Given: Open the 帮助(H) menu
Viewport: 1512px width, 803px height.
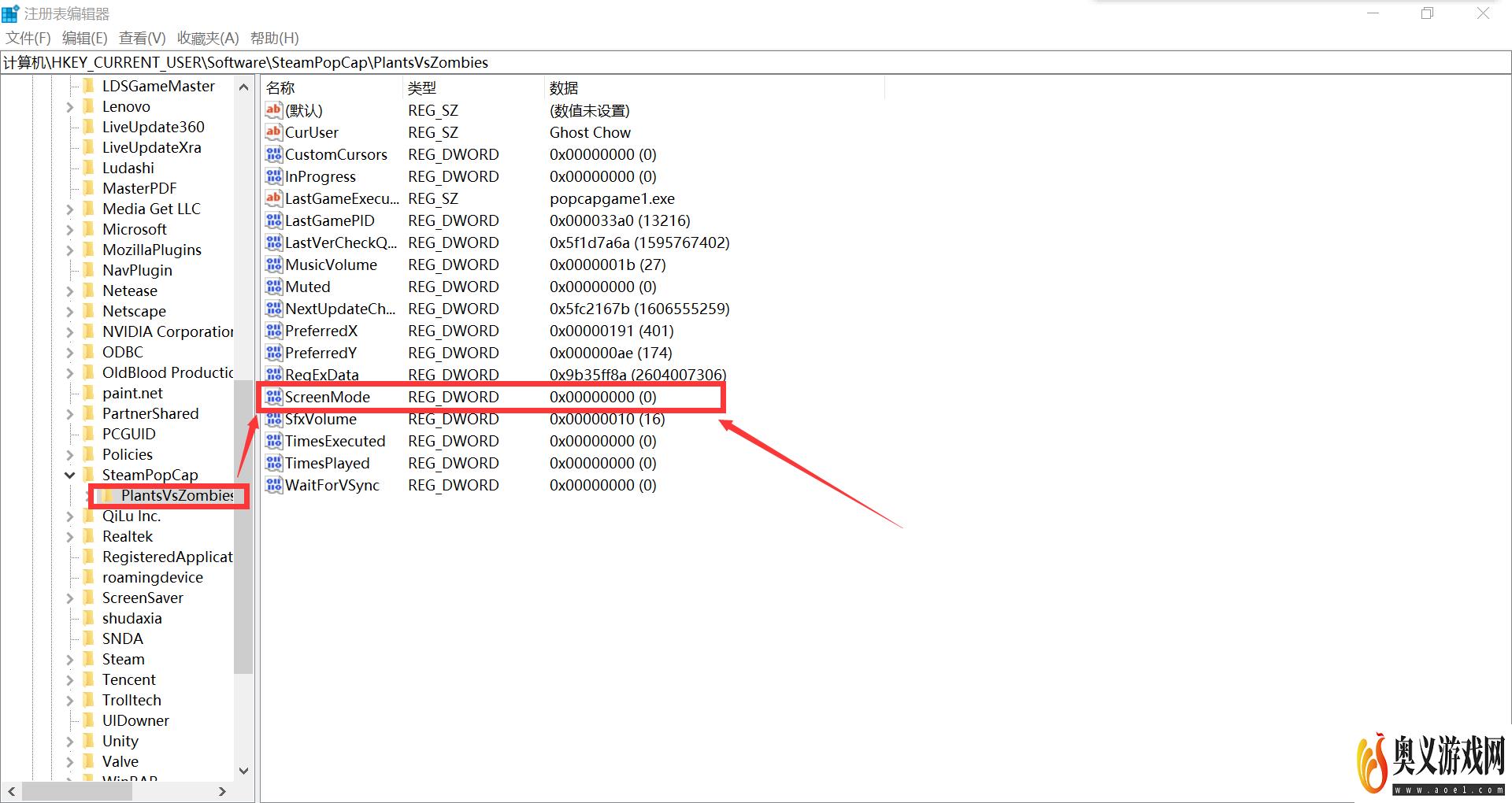Looking at the screenshot, I should coord(274,38).
